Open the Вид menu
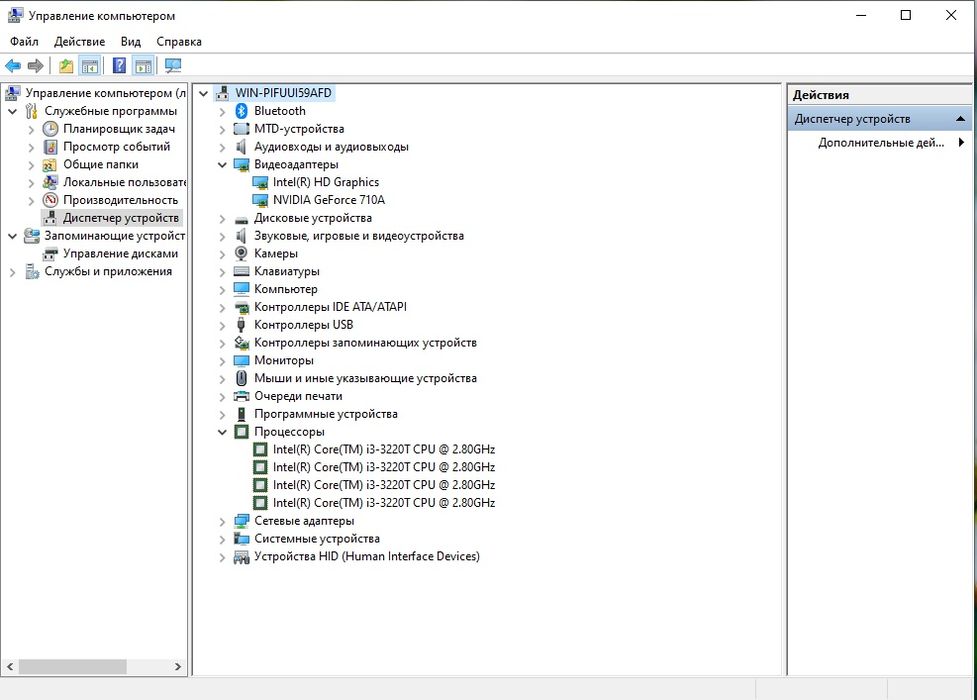Viewport: 977px width, 700px height. point(131,42)
